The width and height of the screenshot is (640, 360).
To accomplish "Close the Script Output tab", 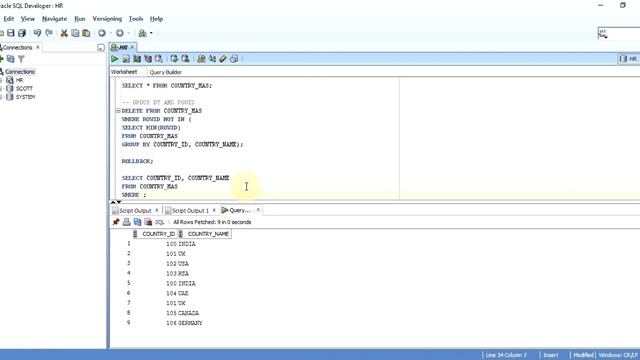I will [157, 210].
